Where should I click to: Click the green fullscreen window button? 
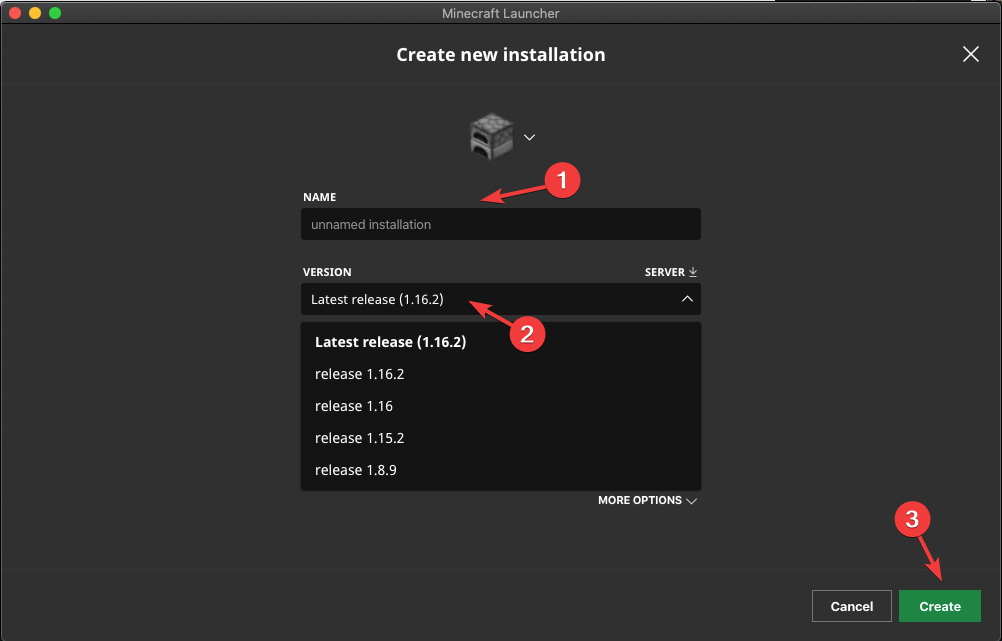55,13
